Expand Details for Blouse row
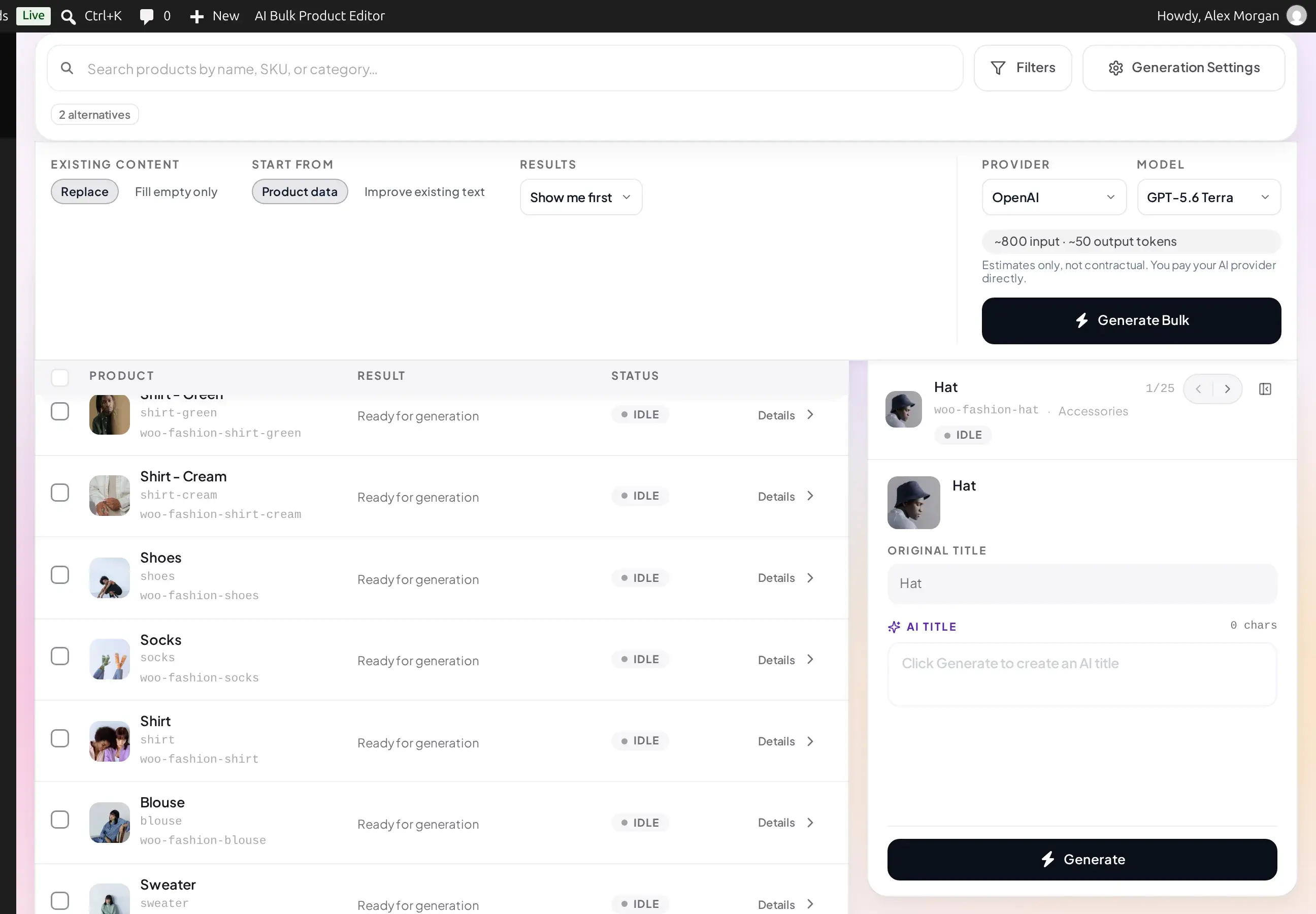1316x914 pixels. pos(786,823)
